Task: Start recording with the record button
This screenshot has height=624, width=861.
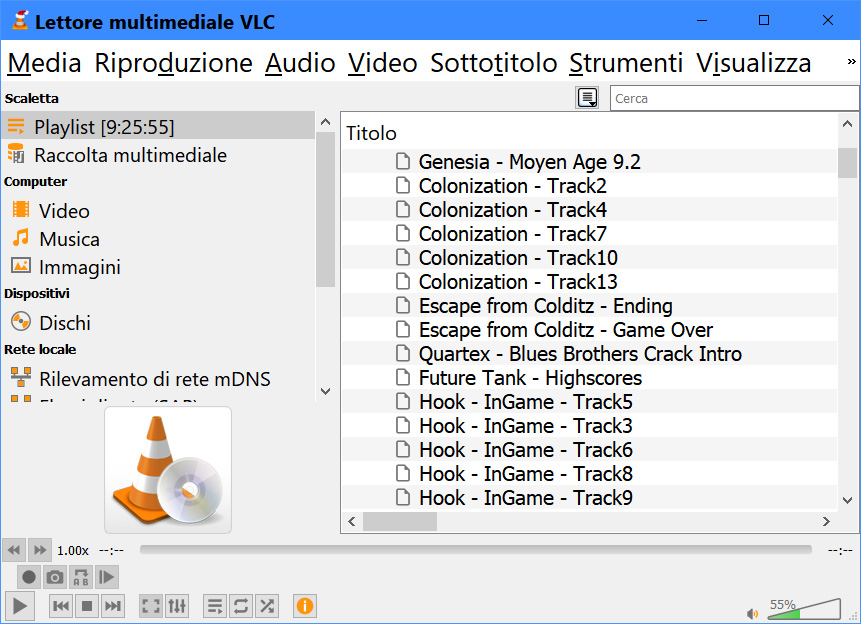Action: tap(29, 577)
